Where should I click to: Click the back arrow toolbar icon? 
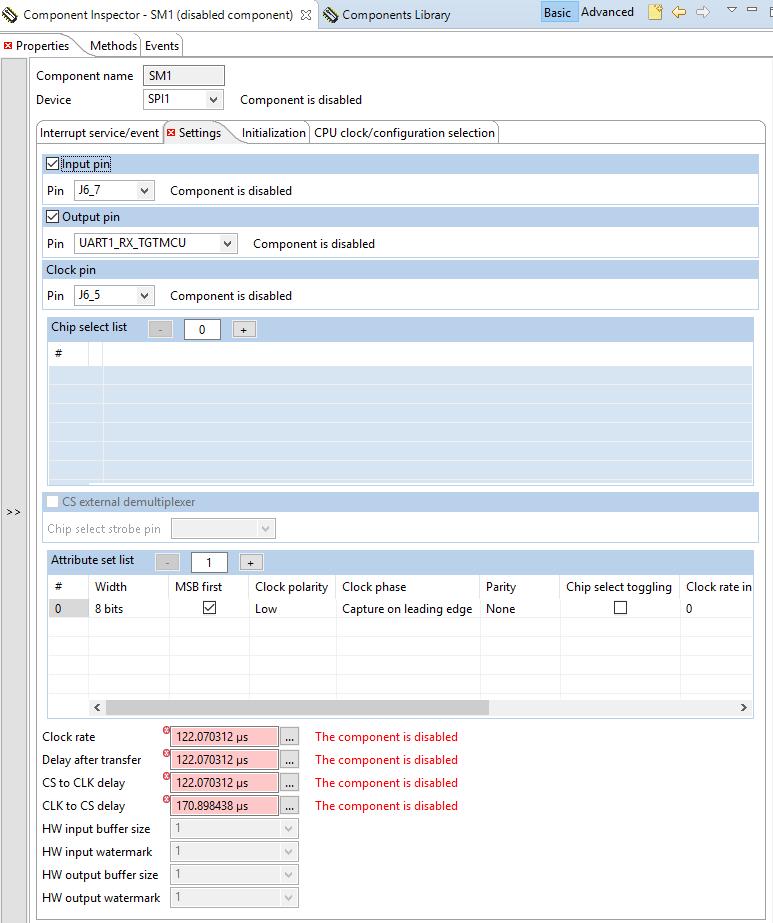(679, 12)
